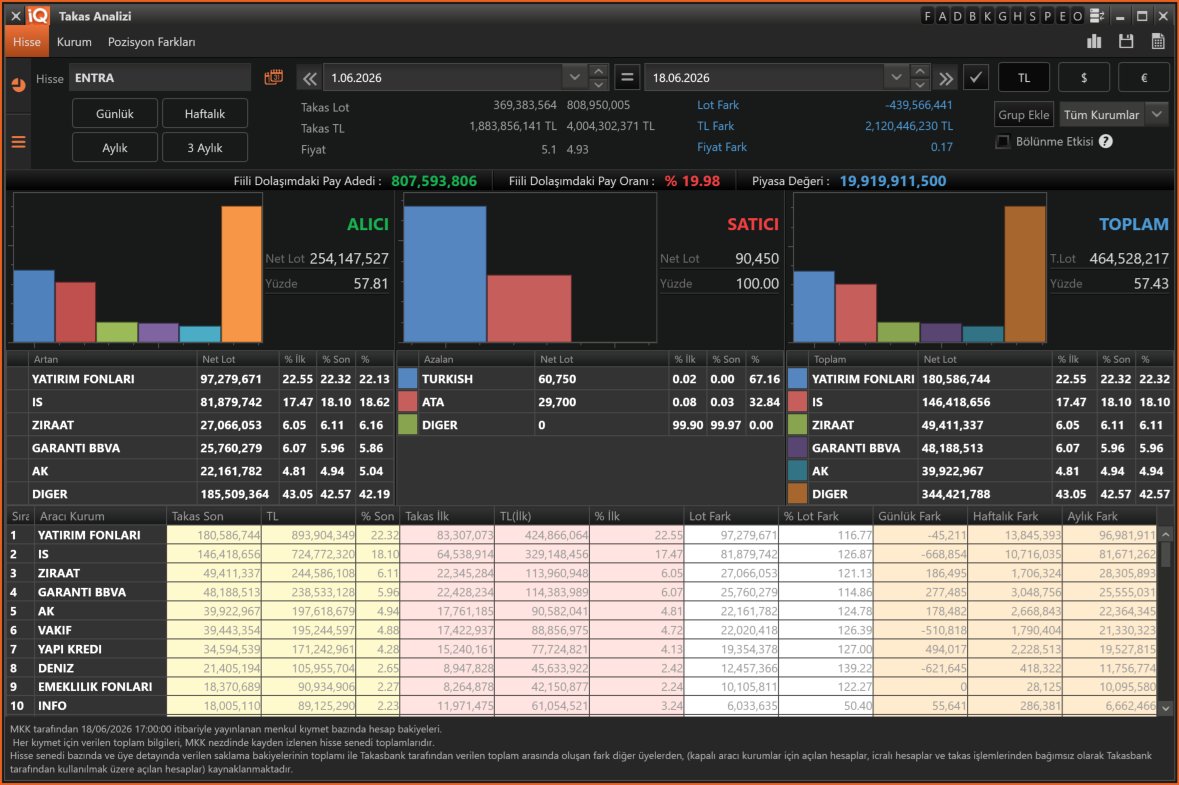Click the blue swatch next to TURKISH
Image resolution: width=1179 pixels, height=785 pixels.
[407, 379]
